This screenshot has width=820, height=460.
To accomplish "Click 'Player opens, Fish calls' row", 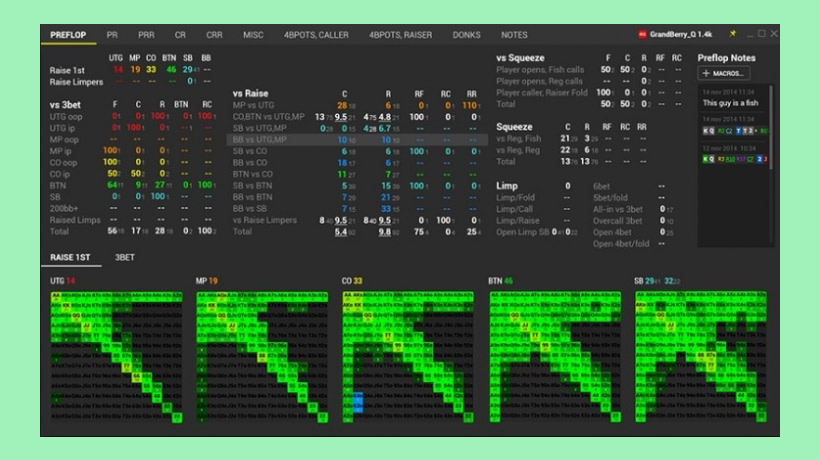I will [589, 70].
